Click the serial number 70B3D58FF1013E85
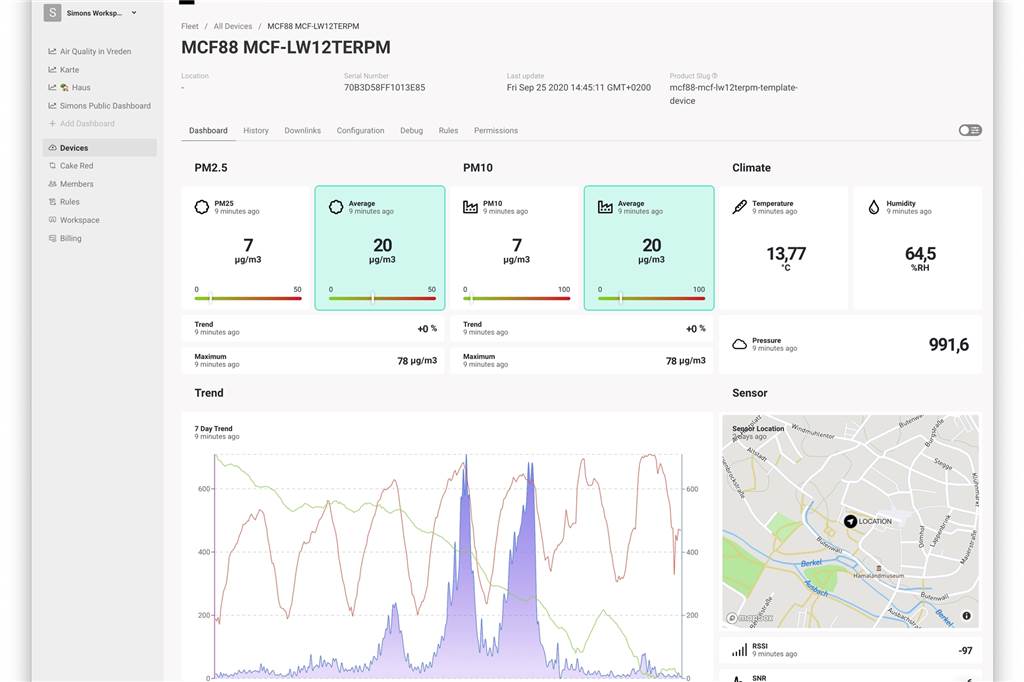The image size is (1024, 682). coord(385,88)
